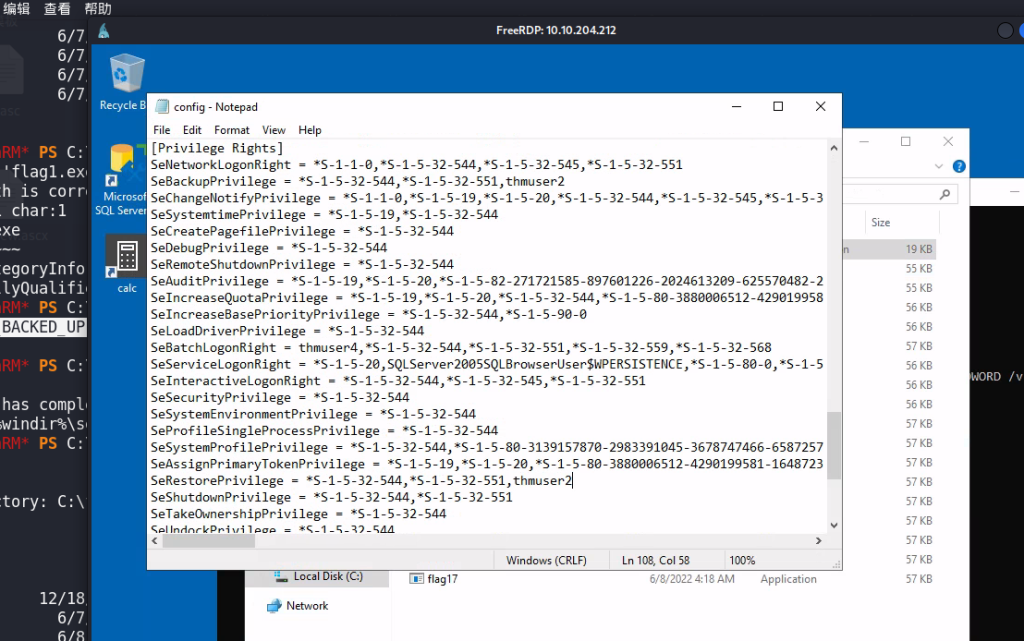The width and height of the screenshot is (1024, 641).
Task: Open Microsoft SQL Server desktop shortcut
Action: coord(121,179)
